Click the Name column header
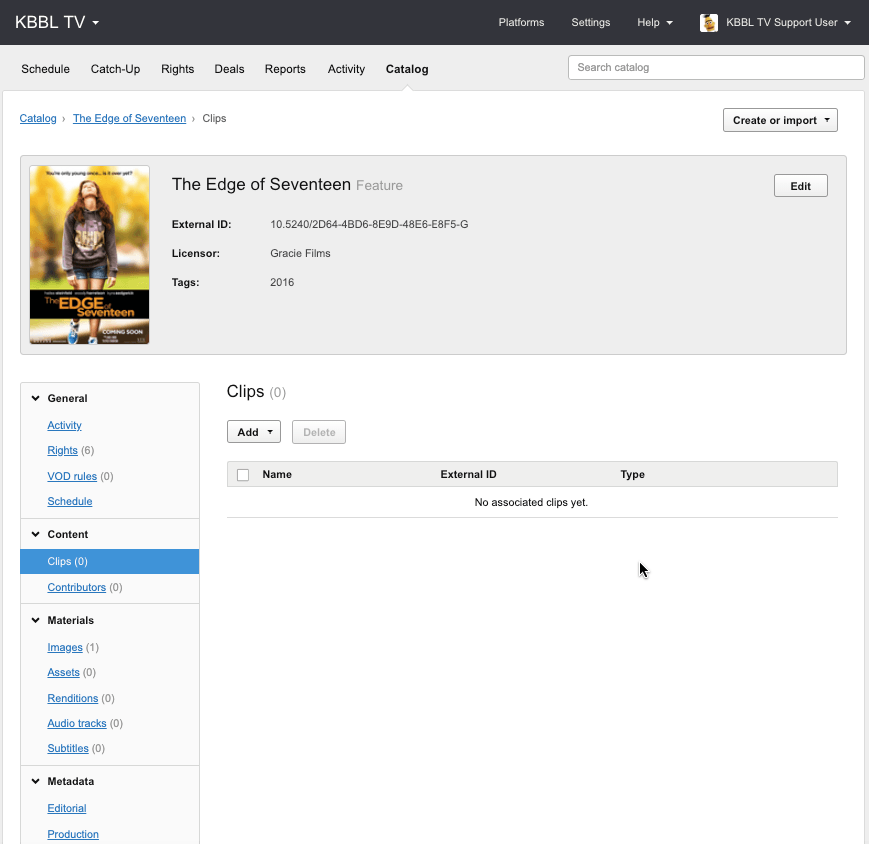This screenshot has height=844, width=869. point(277,474)
